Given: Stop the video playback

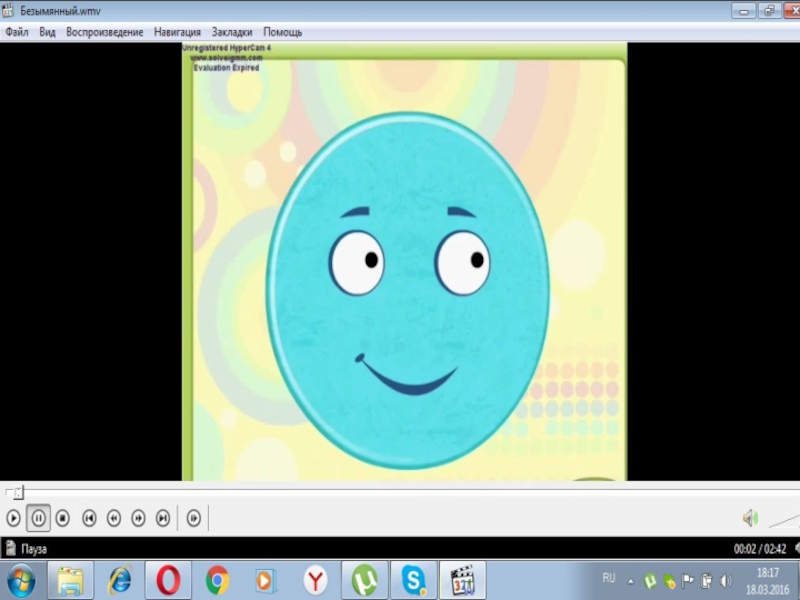Looking at the screenshot, I should point(62,518).
